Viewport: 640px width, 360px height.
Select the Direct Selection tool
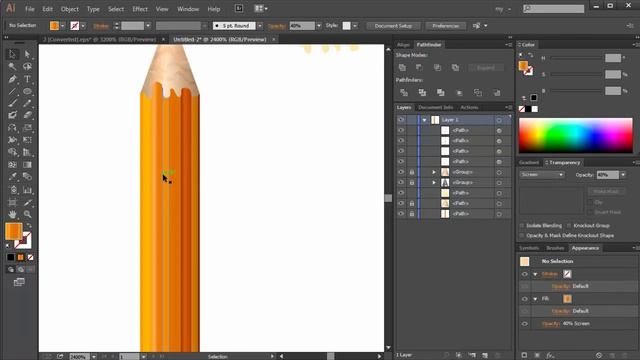point(27,54)
